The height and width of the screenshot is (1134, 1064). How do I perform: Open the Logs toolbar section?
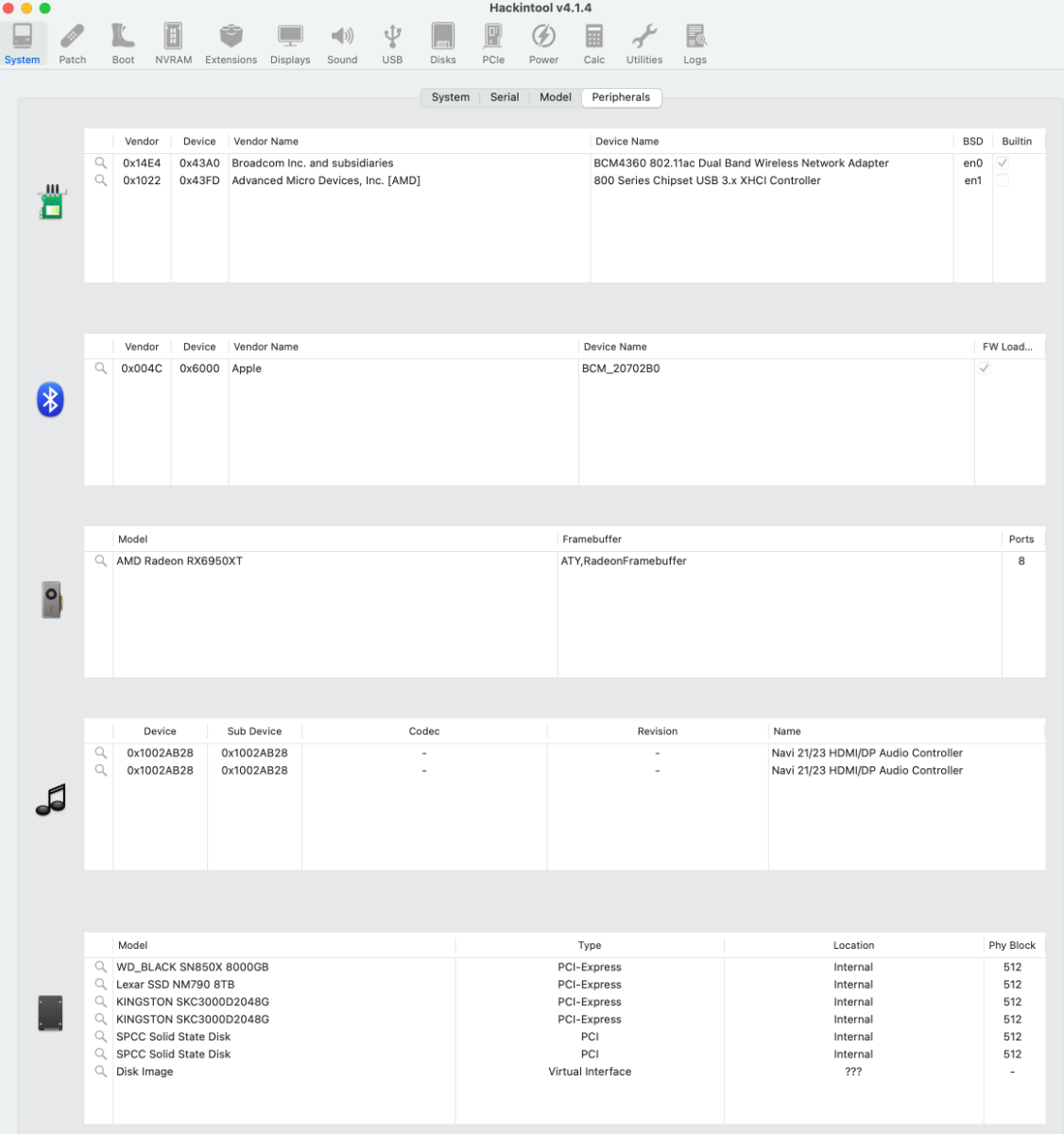coord(695,43)
